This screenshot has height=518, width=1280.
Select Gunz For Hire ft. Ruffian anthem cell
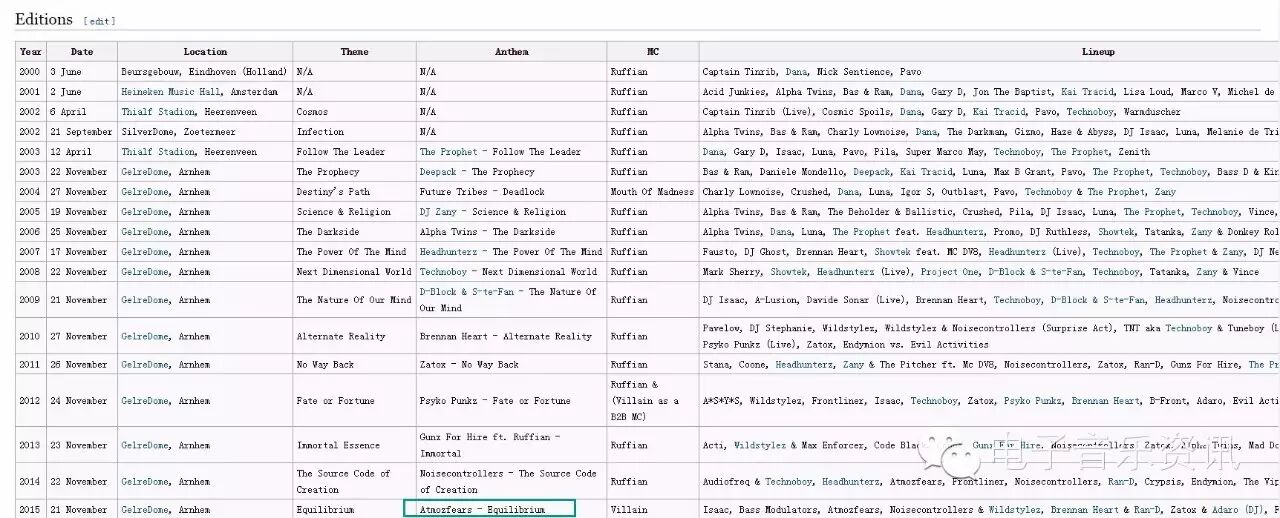(x=512, y=446)
